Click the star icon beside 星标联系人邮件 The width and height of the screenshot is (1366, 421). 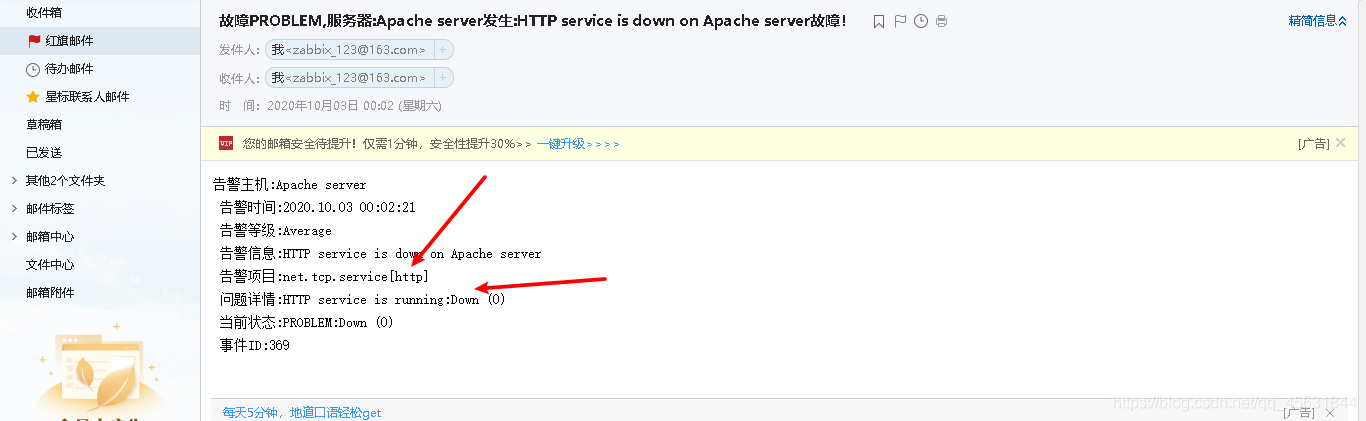[x=32, y=97]
